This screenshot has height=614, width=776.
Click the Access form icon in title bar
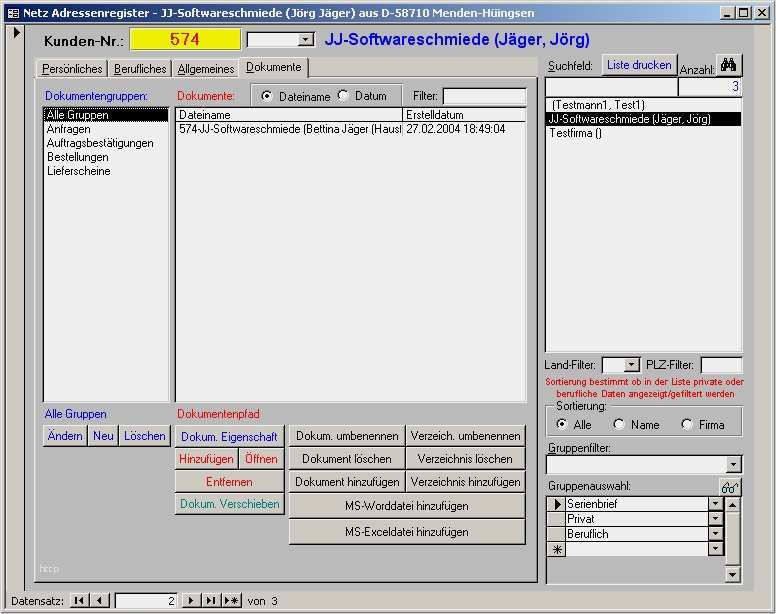pos(13,13)
